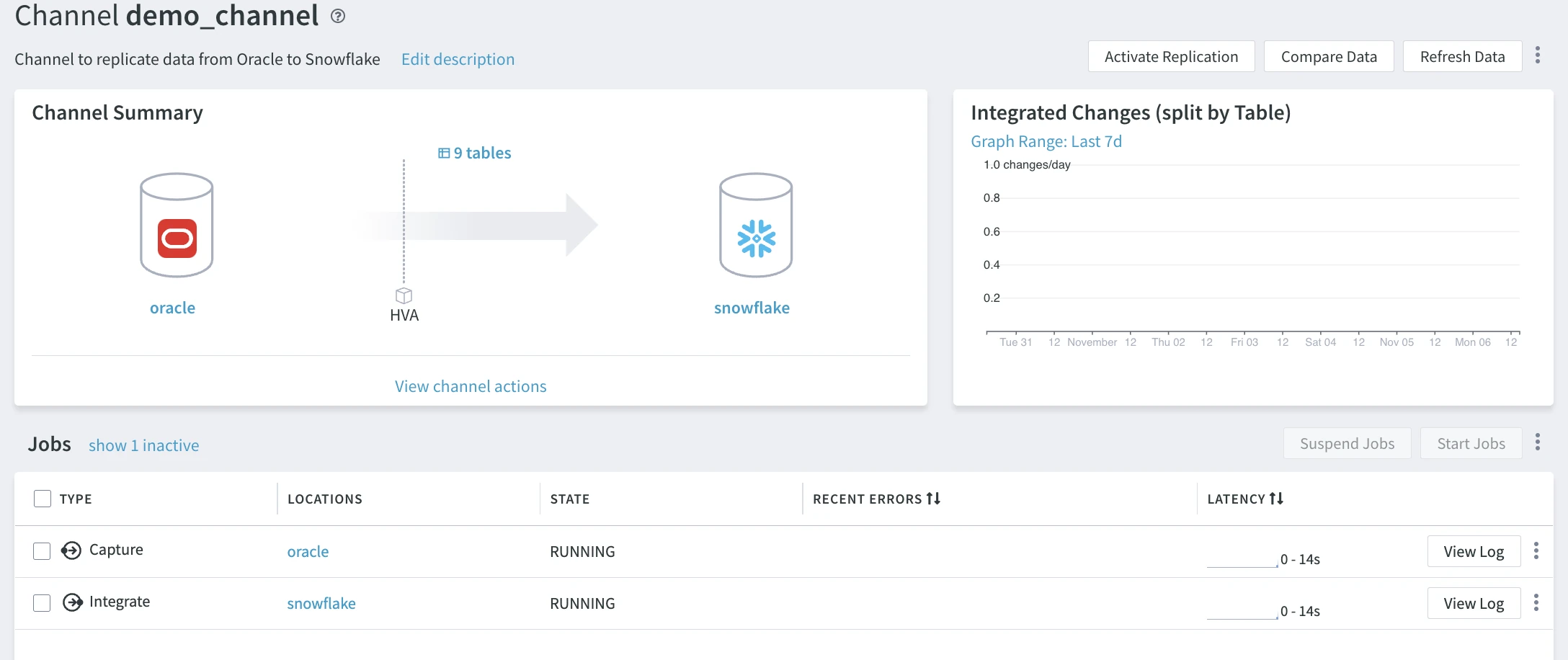The image size is (1568, 660).
Task: Click the Oracle database source icon
Action: (177, 226)
